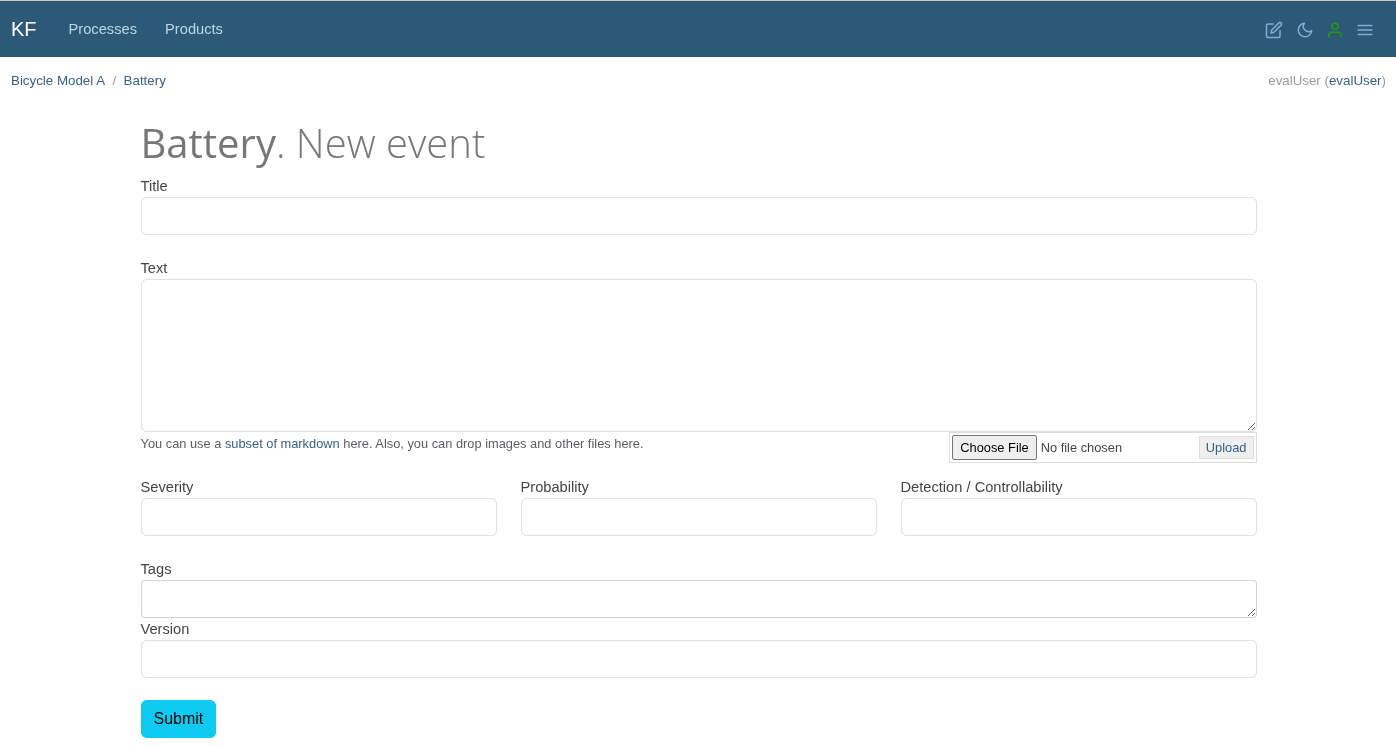Select the Probability input field

(x=698, y=517)
